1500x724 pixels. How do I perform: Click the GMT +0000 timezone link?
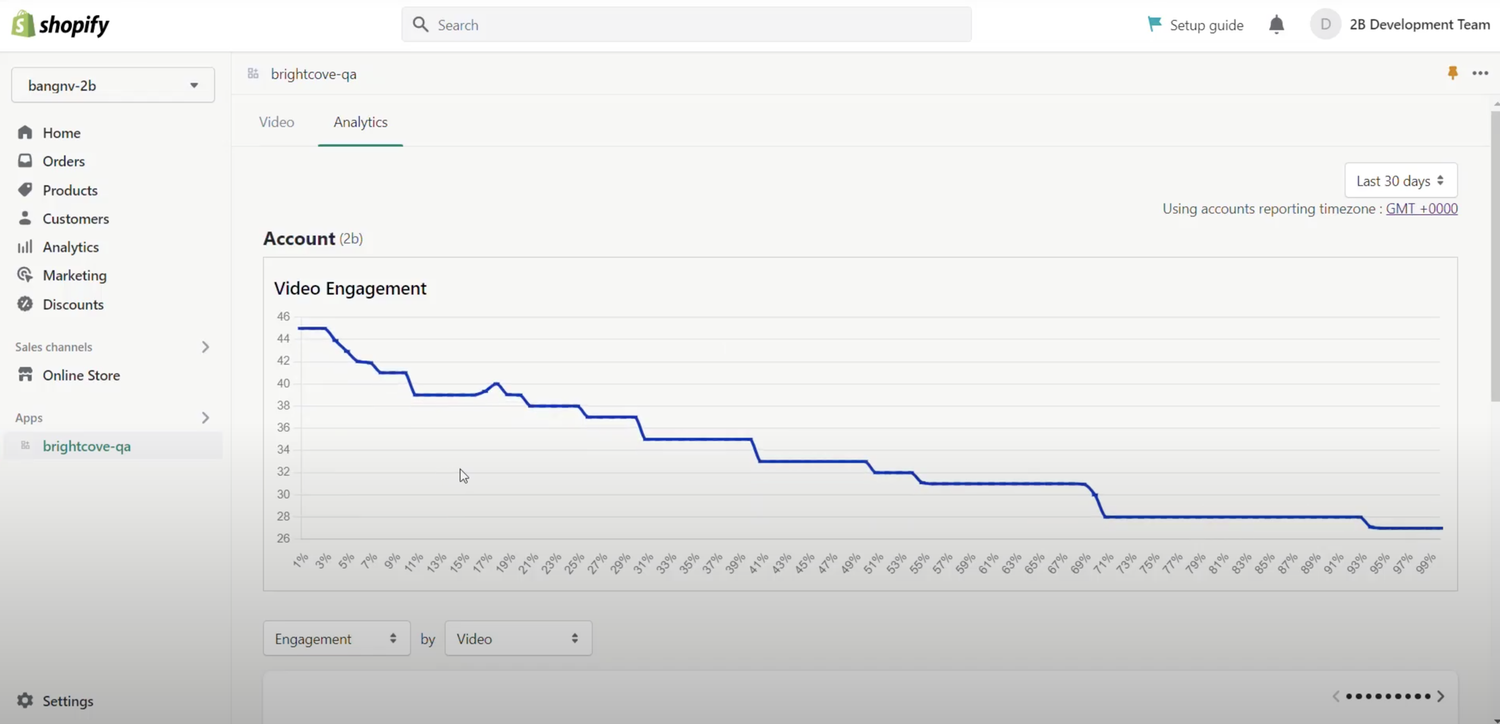pyautogui.click(x=1421, y=209)
